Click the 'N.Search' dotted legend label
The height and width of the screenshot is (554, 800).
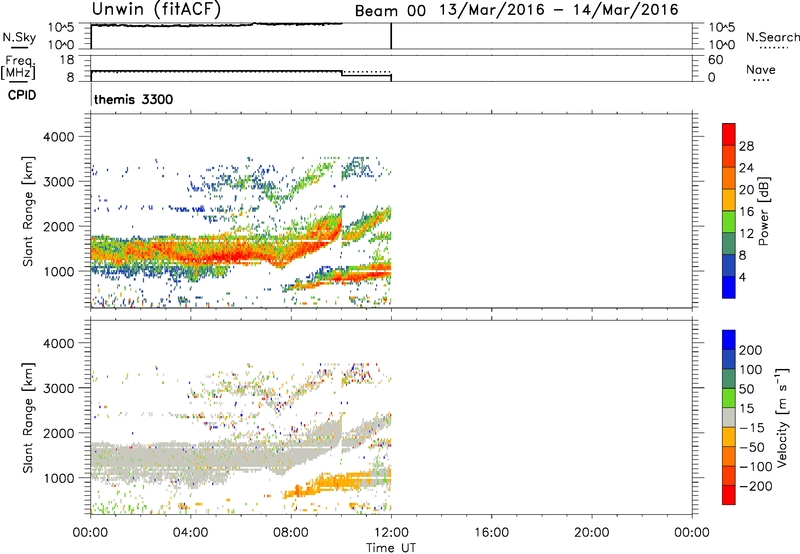pyautogui.click(x=772, y=37)
